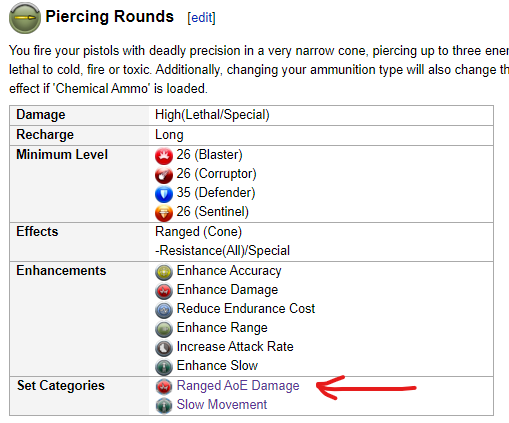
Task: Click the Reduce Endurance Cost icon
Action: (x=164, y=310)
